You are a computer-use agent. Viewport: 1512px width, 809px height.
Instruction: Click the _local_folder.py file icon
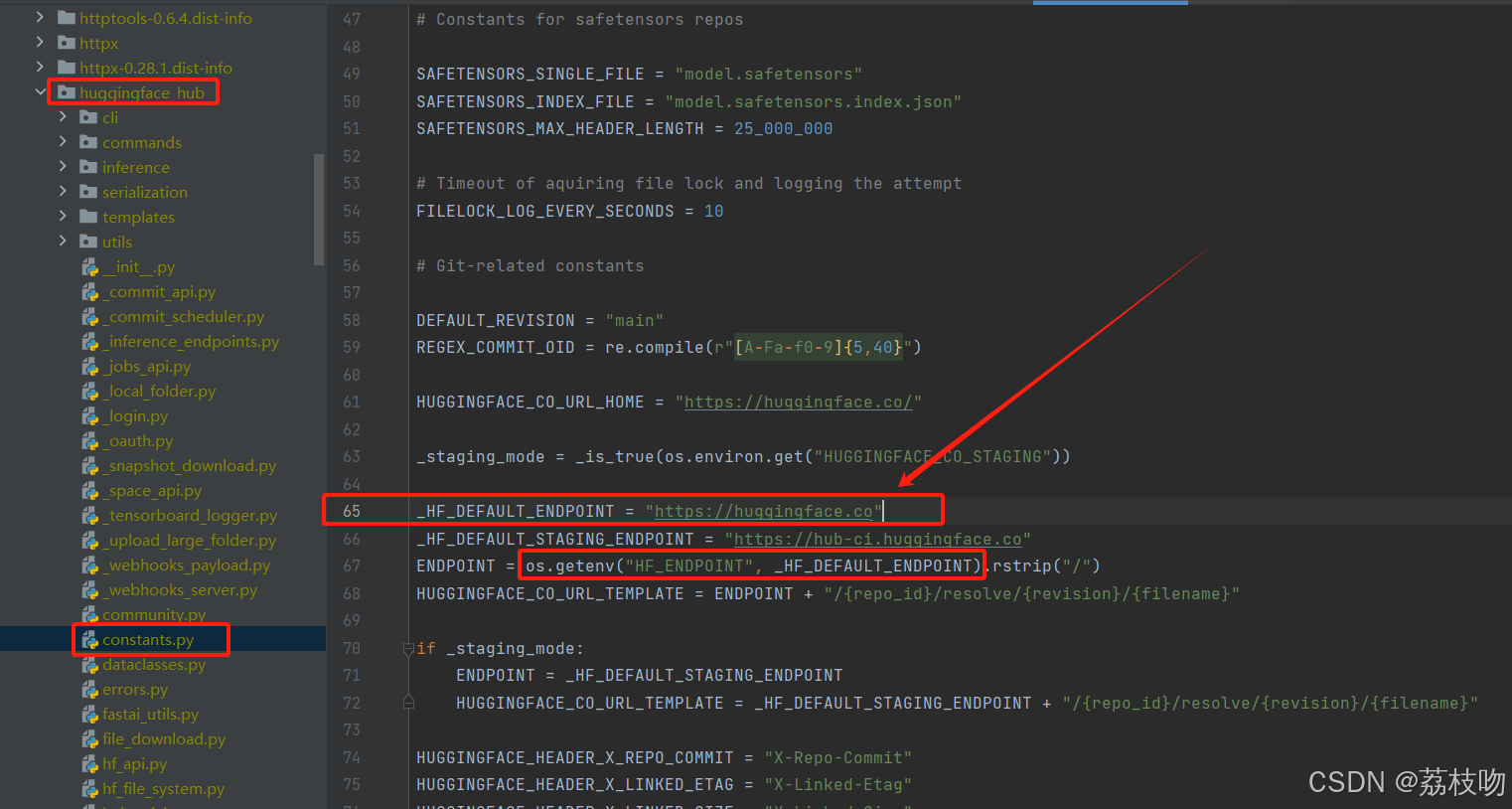90,391
